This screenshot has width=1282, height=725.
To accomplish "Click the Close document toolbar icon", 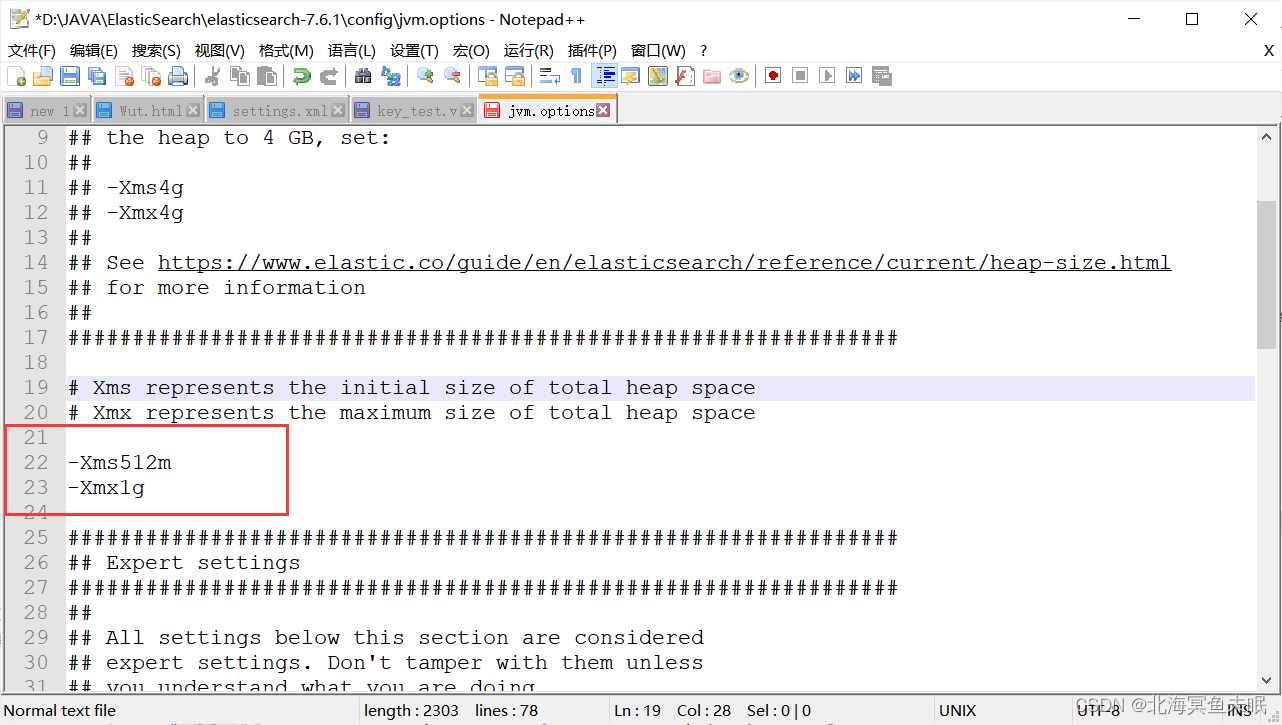I will pyautogui.click(x=124, y=76).
